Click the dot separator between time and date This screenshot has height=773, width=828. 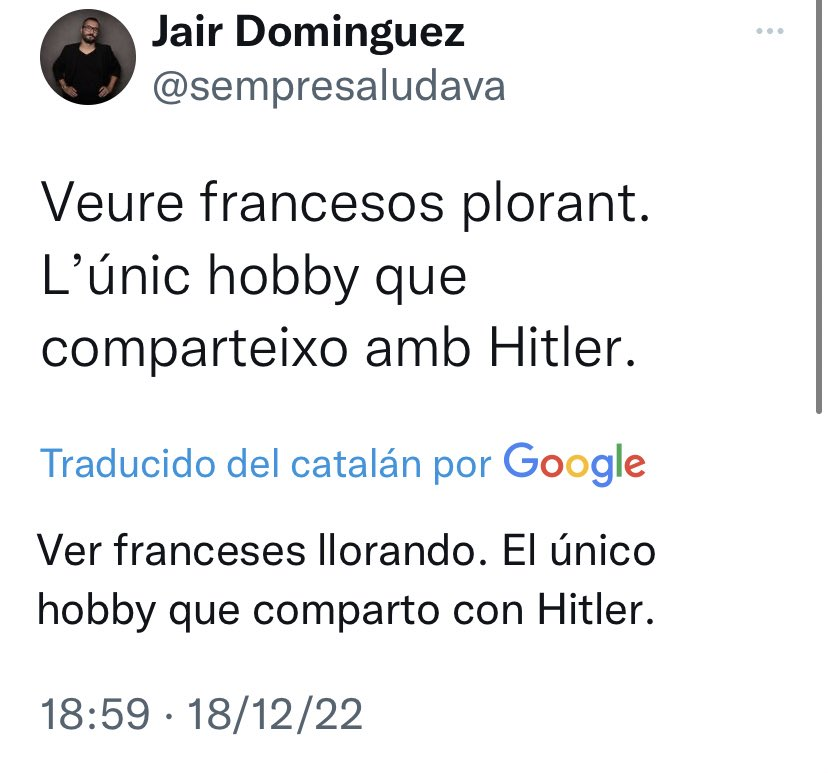(168, 716)
